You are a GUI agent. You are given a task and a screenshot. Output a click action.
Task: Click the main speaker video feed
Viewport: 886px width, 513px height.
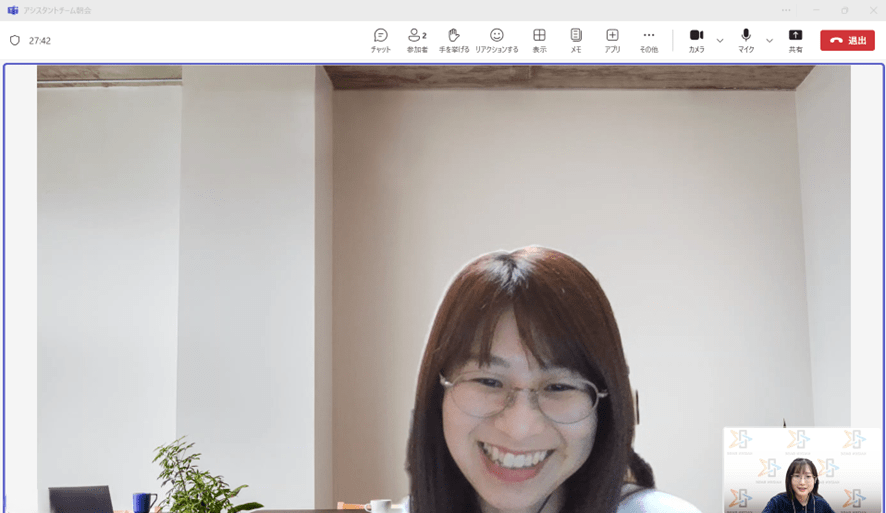pyautogui.click(x=444, y=288)
